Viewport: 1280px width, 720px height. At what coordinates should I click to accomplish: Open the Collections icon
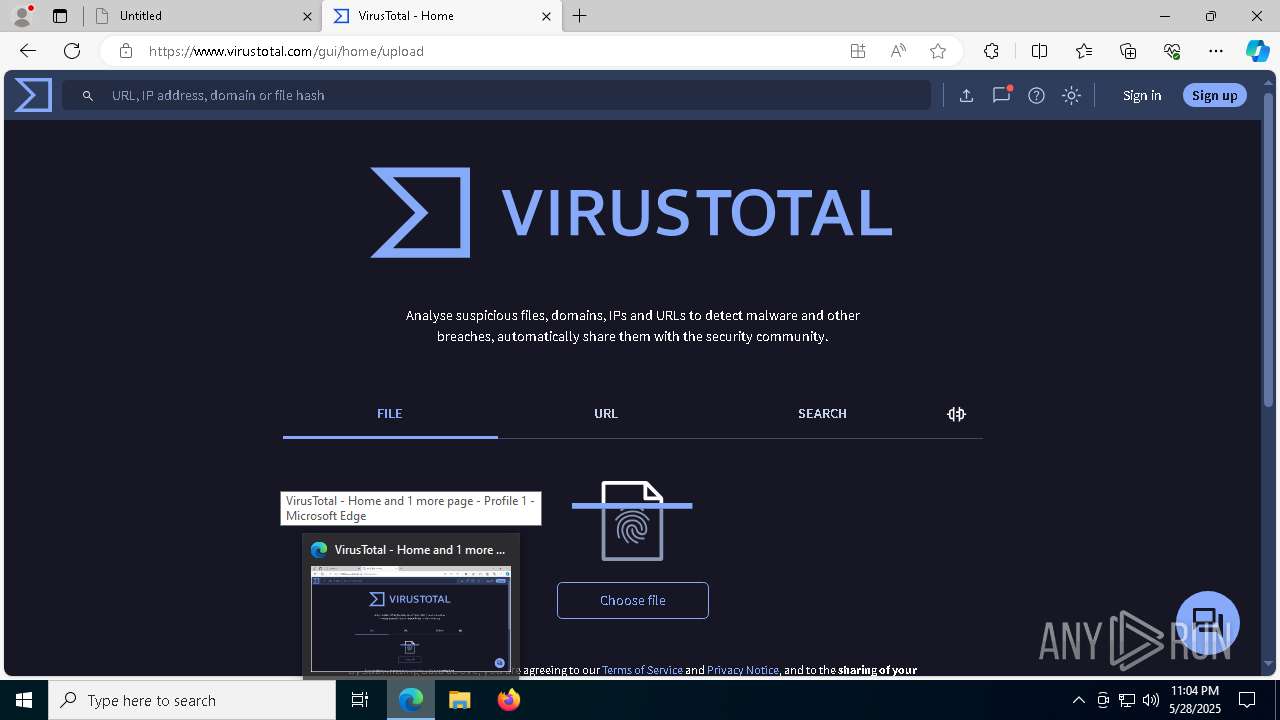point(1128,51)
